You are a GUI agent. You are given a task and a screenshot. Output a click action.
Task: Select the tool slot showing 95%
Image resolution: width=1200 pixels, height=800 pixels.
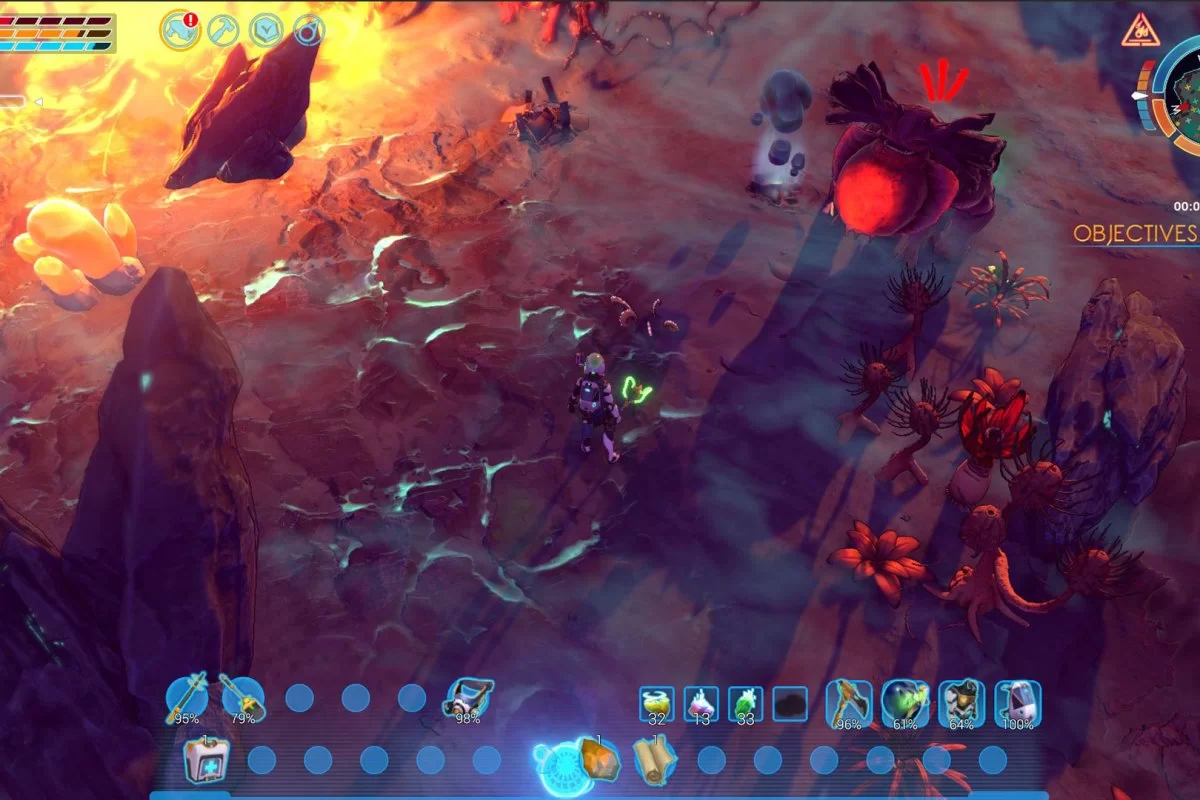pos(187,697)
